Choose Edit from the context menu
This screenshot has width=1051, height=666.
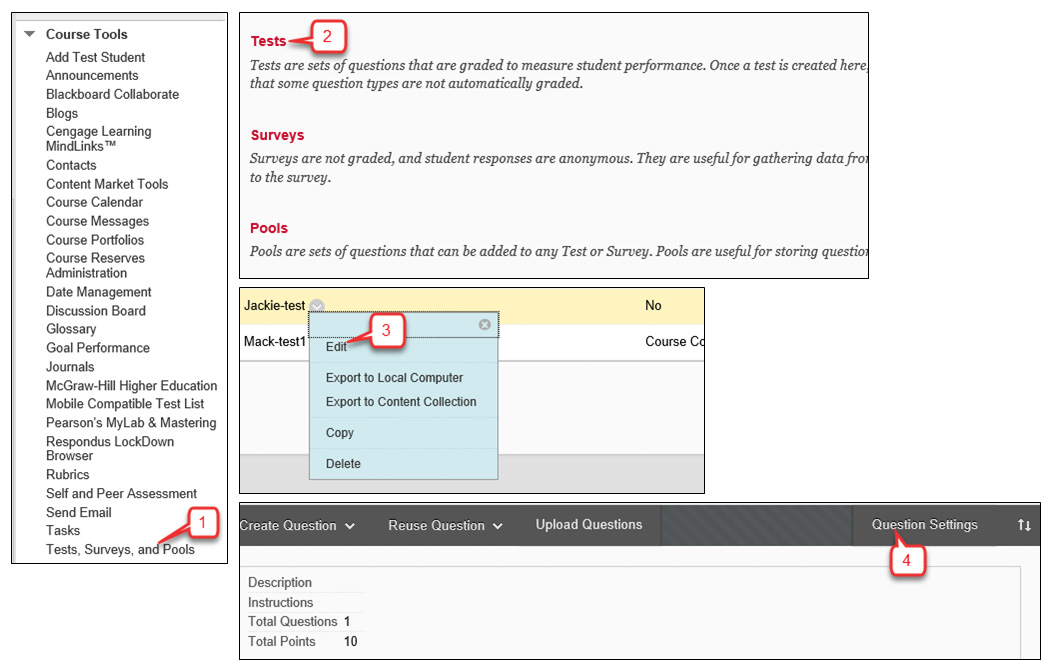pos(336,346)
